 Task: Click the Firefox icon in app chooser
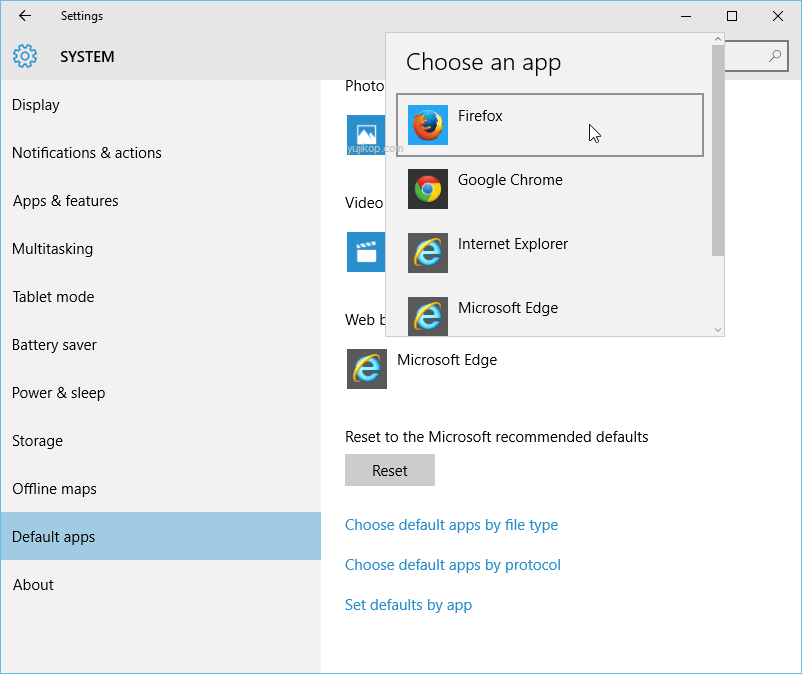coord(428,125)
